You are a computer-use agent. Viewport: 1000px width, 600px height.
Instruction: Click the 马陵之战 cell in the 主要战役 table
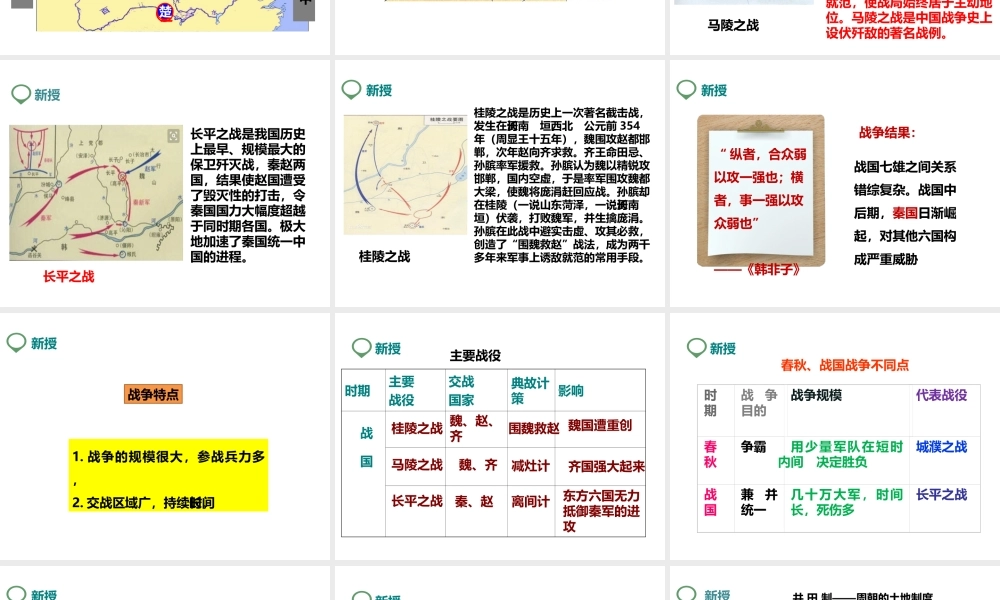tap(416, 465)
